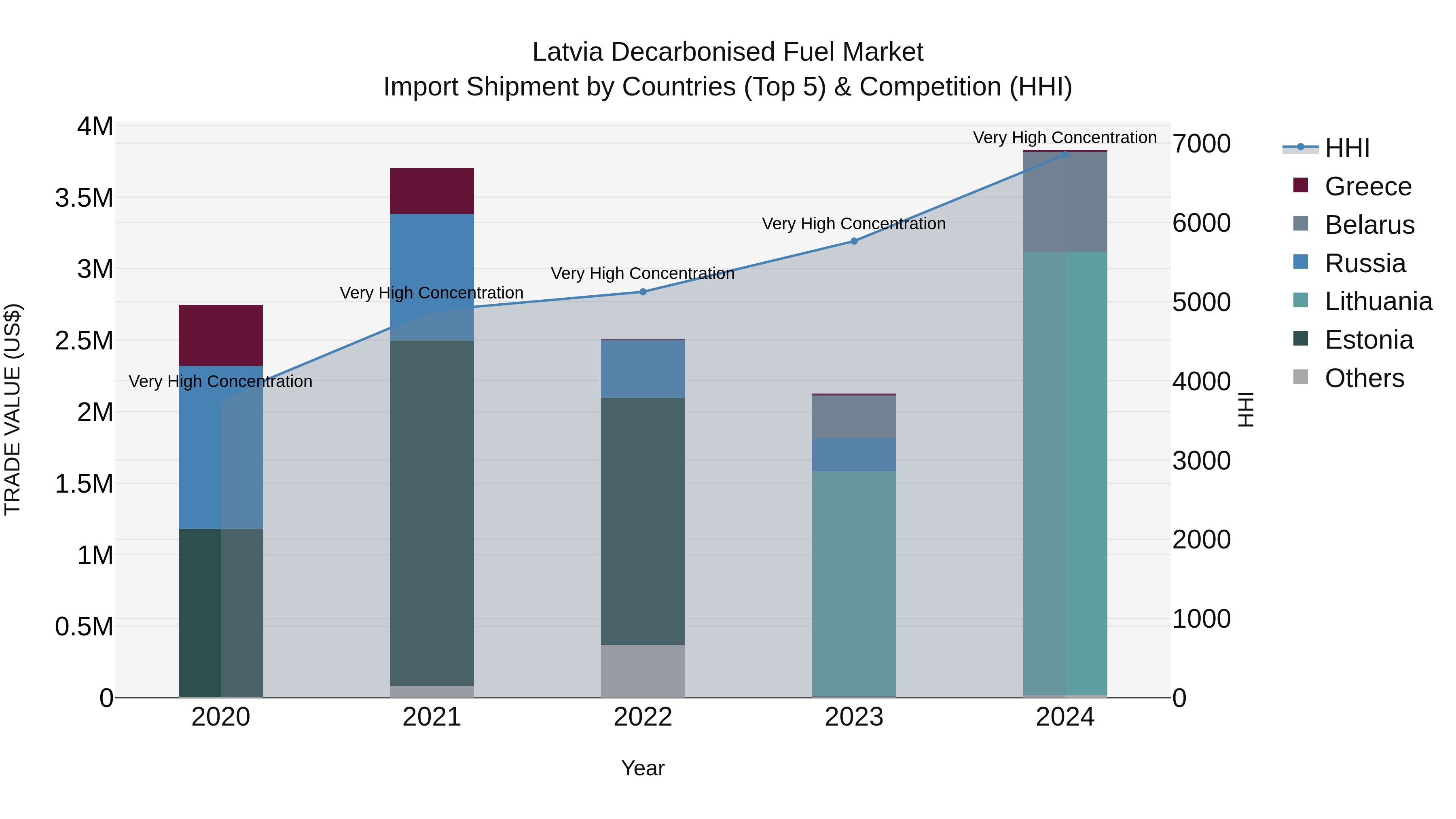Click the 2024 HHI line marker
The width and height of the screenshot is (1456, 819).
click(1065, 154)
